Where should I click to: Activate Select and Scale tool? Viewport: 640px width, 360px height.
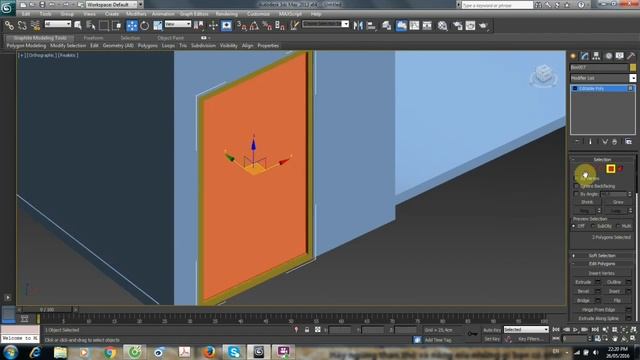coord(158,26)
